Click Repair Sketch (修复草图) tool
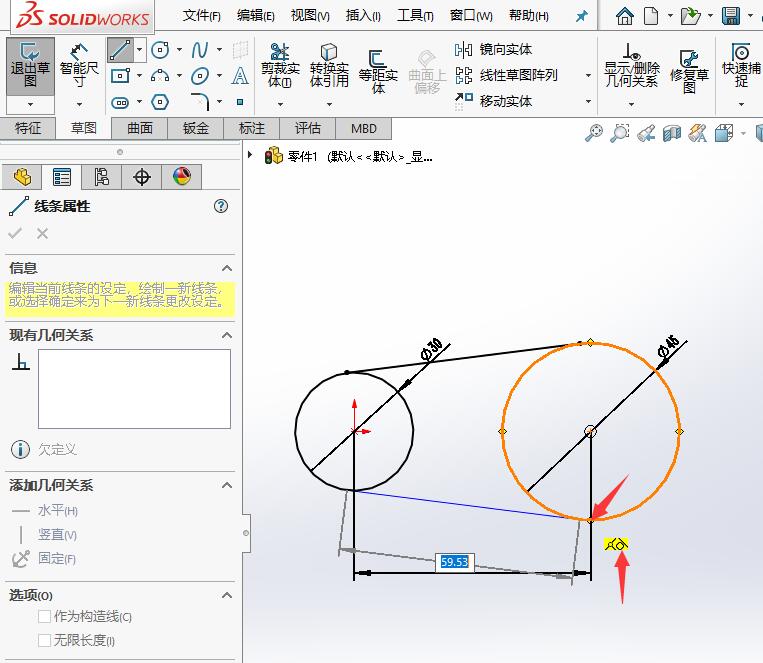This screenshot has width=763, height=663. pyautogui.click(x=689, y=71)
